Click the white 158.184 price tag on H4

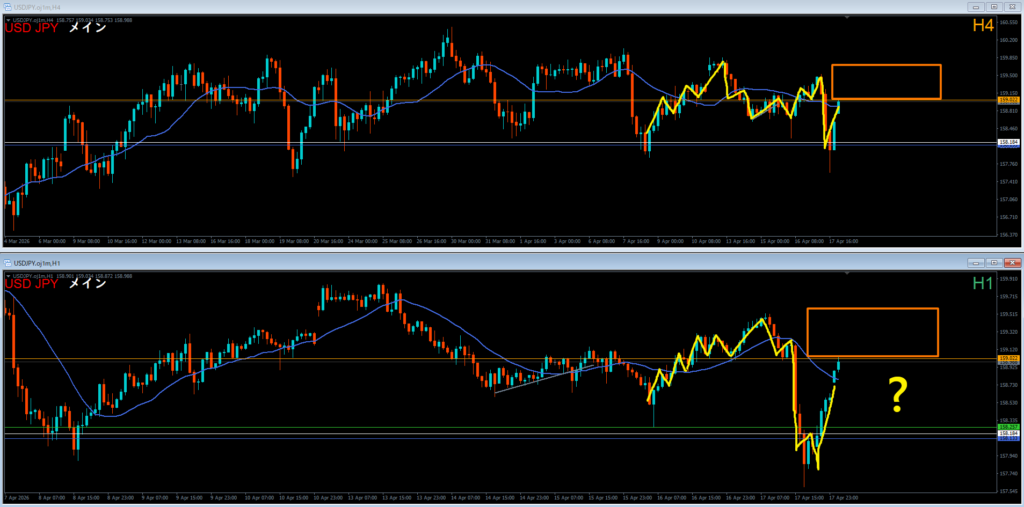pos(1008,144)
